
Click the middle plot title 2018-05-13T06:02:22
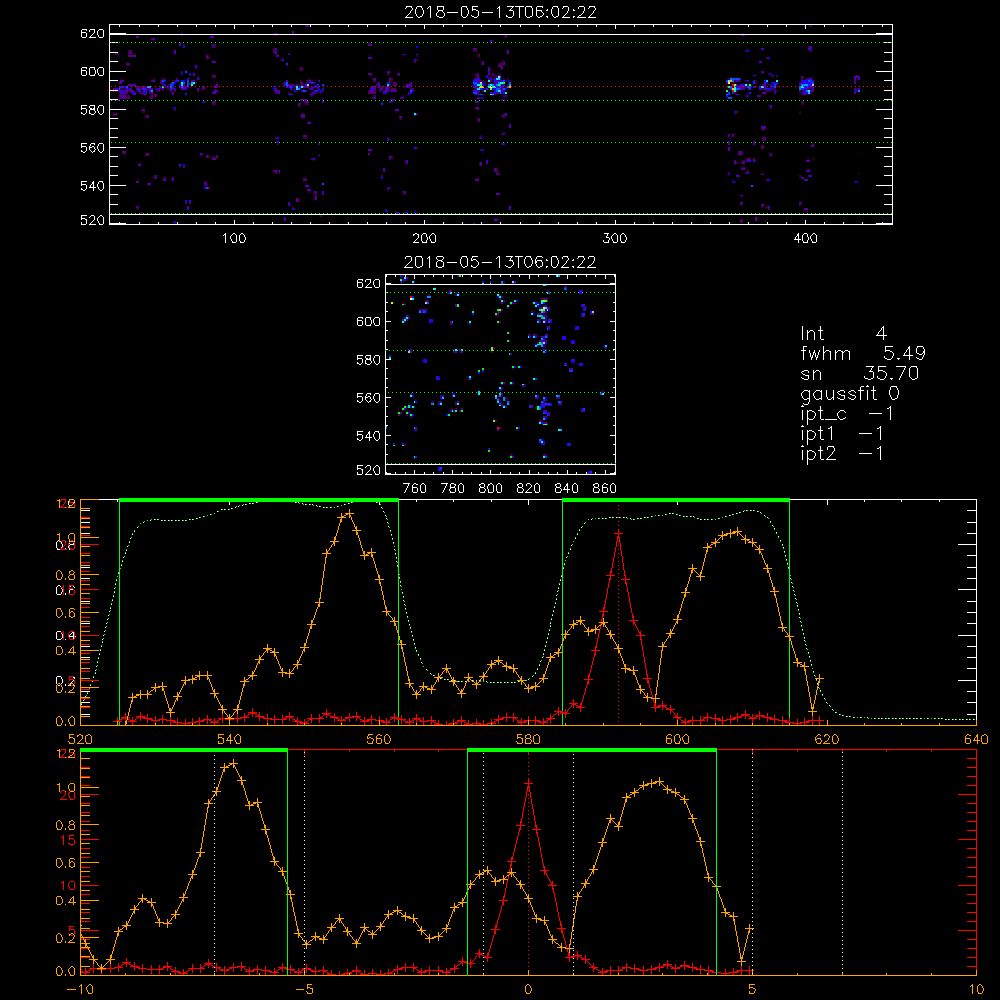(x=500, y=262)
